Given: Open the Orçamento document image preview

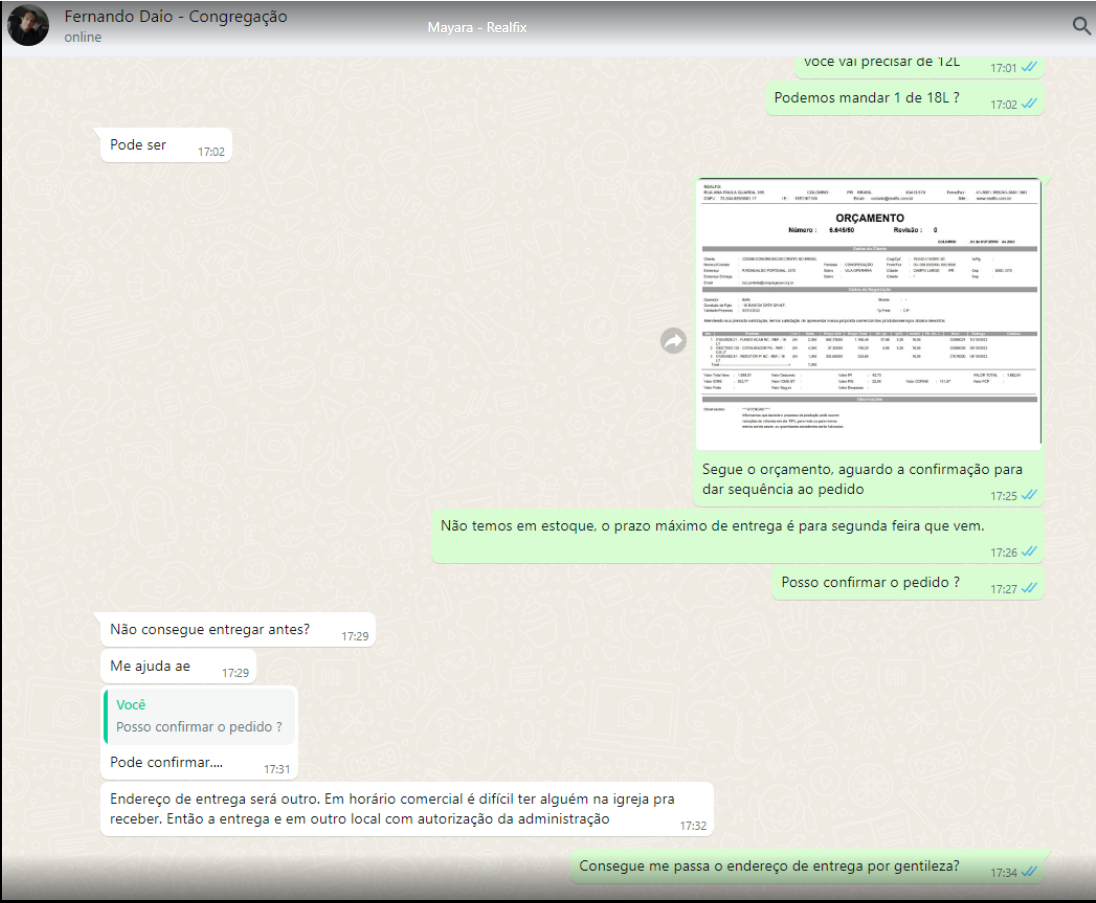Looking at the screenshot, I should tap(868, 314).
